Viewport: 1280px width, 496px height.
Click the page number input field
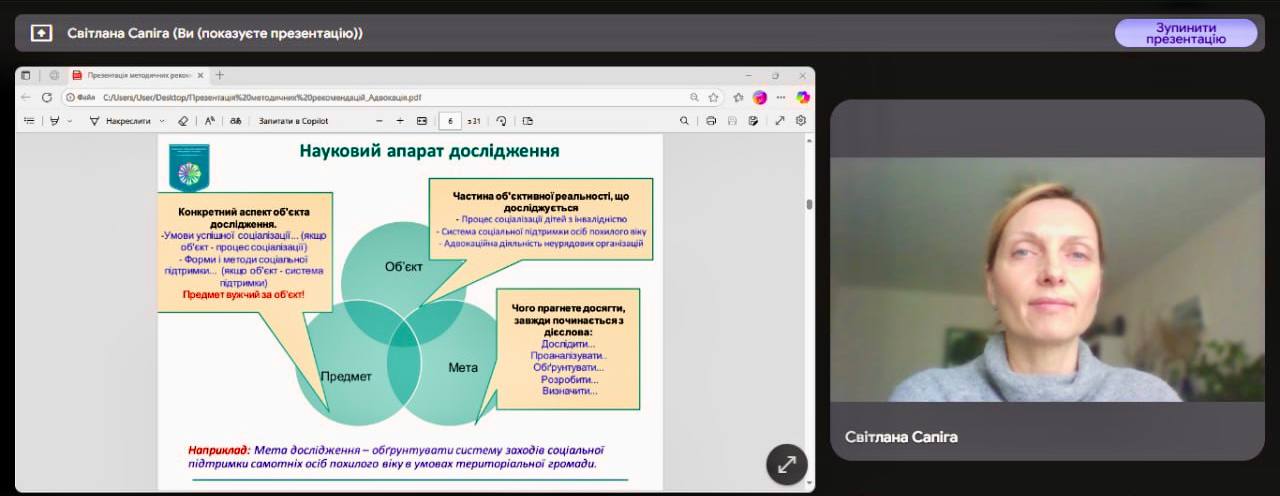tap(449, 121)
